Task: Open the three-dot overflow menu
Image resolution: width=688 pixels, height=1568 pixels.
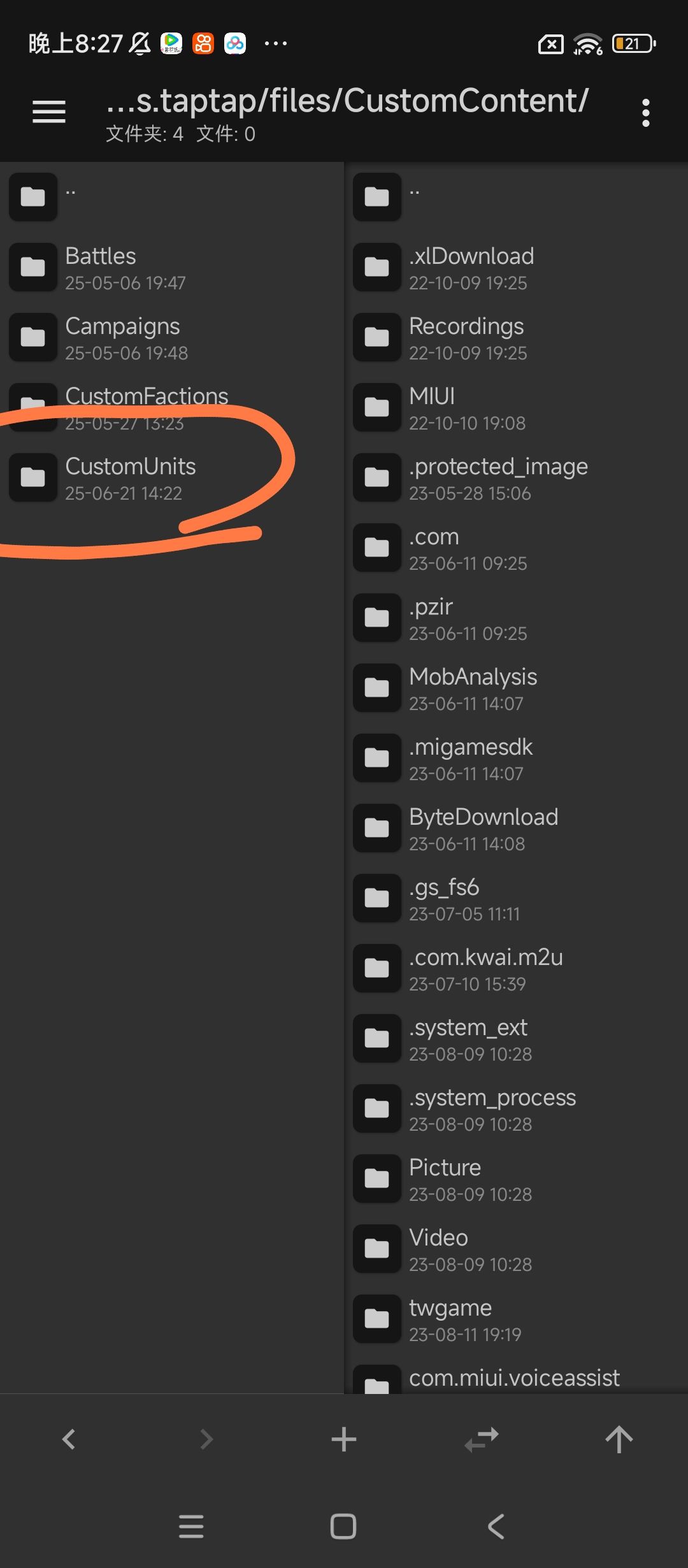Action: [645, 113]
